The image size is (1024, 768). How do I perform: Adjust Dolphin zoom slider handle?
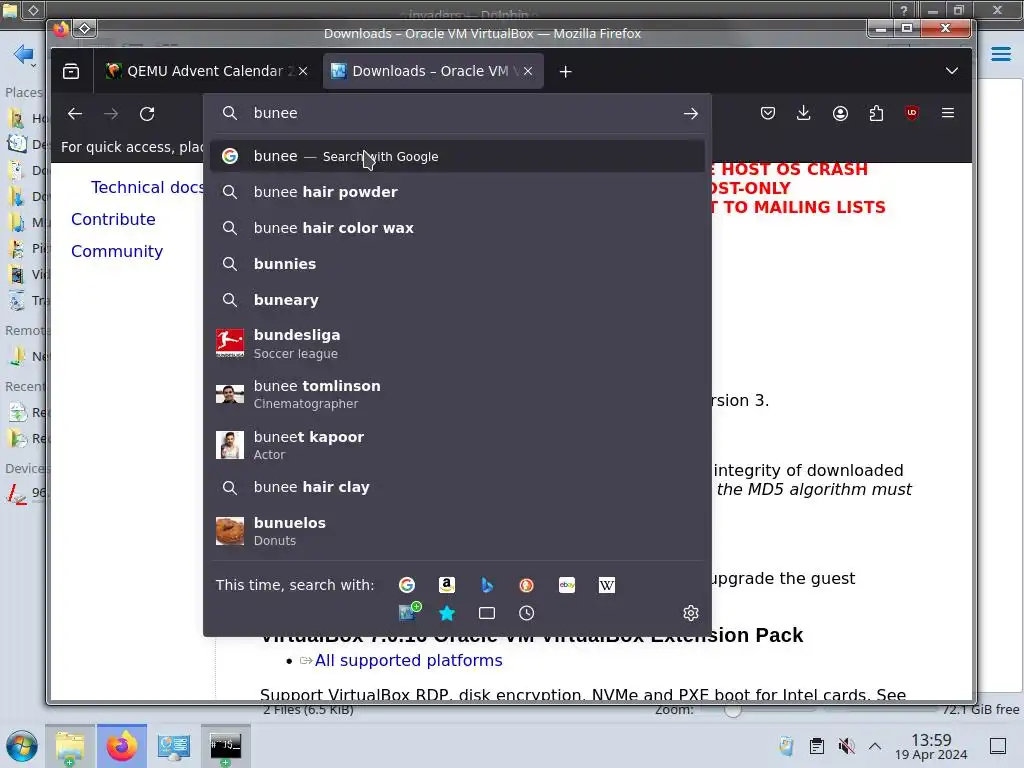point(733,711)
